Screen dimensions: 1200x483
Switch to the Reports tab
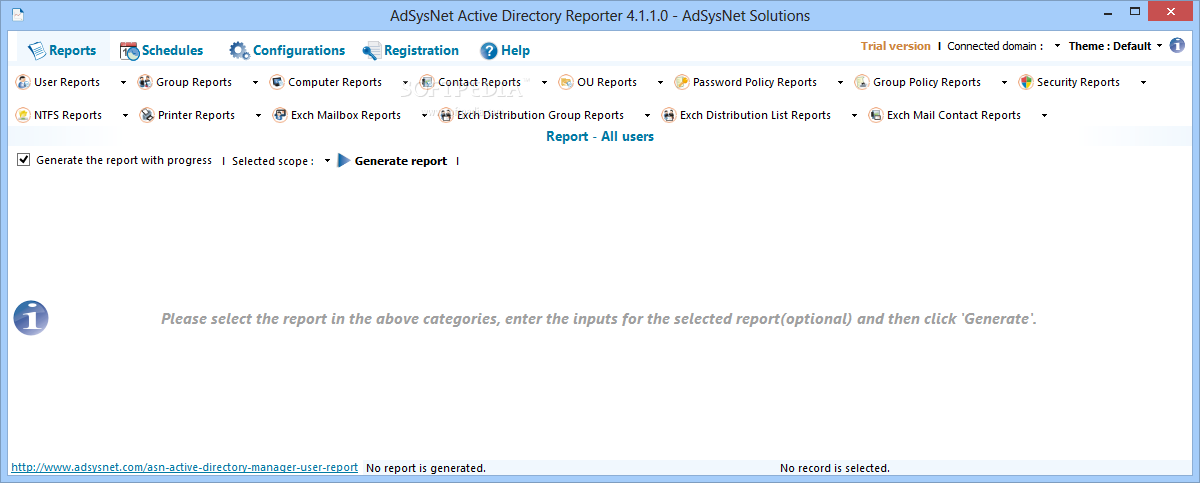[62, 50]
